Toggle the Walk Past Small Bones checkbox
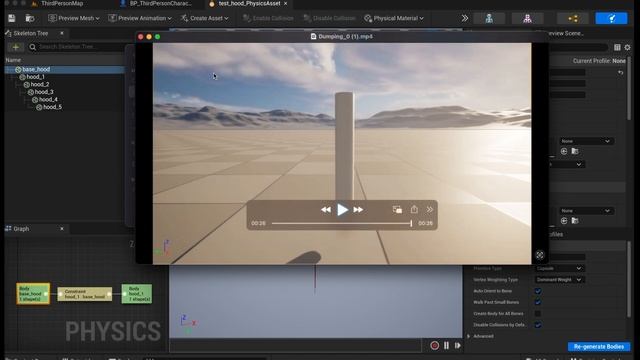This screenshot has height=360, width=640. pyautogui.click(x=538, y=302)
